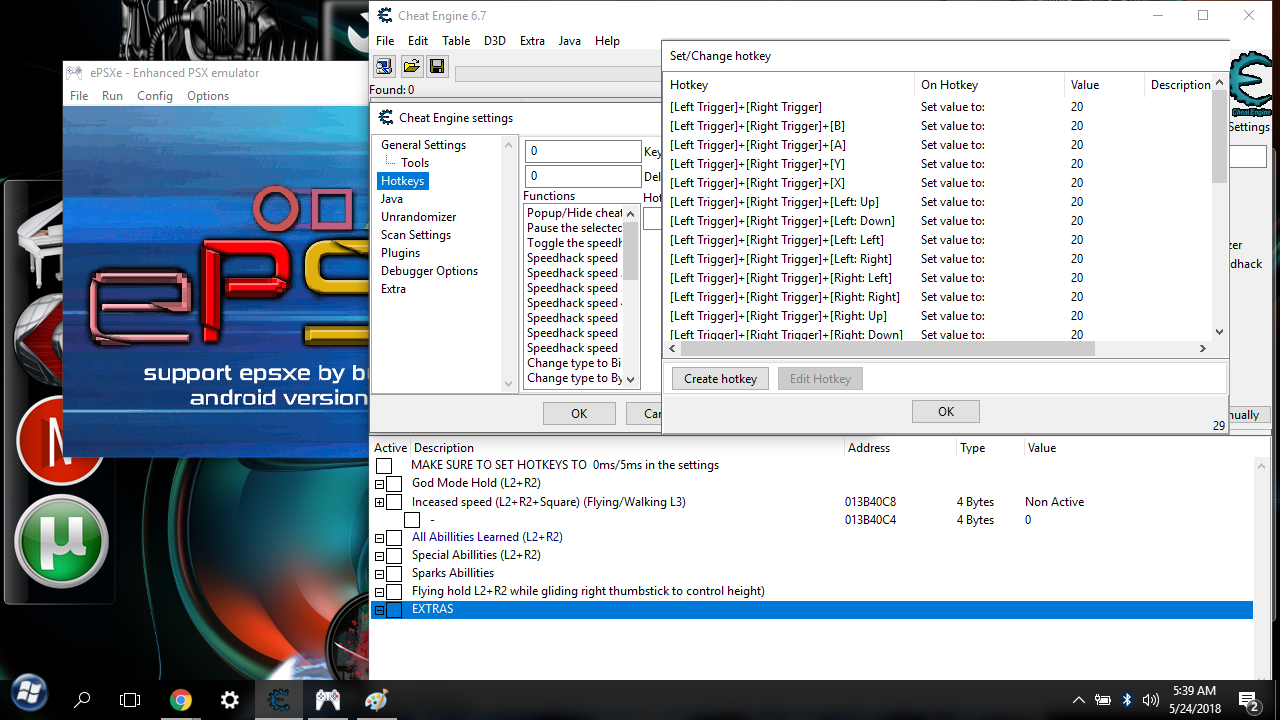Open the D3D menu in Cheat Engine
The height and width of the screenshot is (720, 1282).
coord(494,41)
